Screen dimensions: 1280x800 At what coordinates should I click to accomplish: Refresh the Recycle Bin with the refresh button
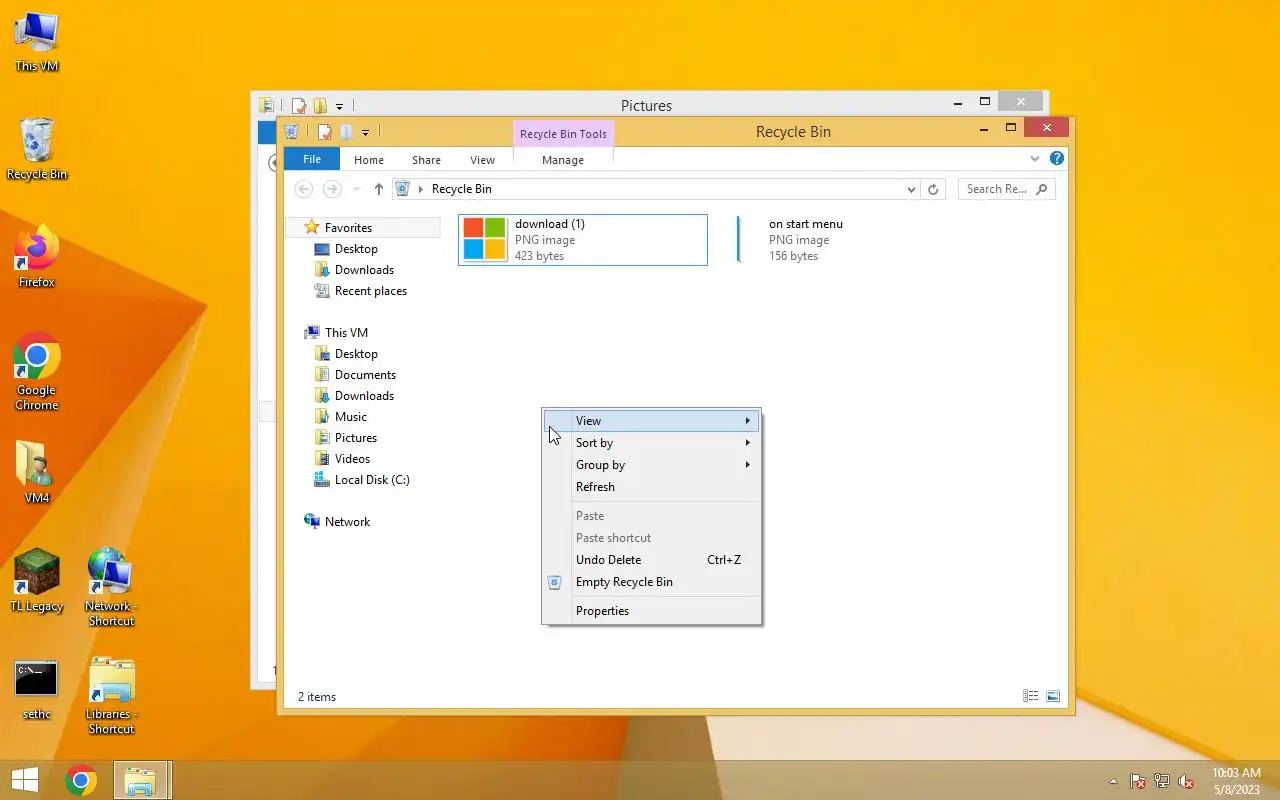pos(933,189)
